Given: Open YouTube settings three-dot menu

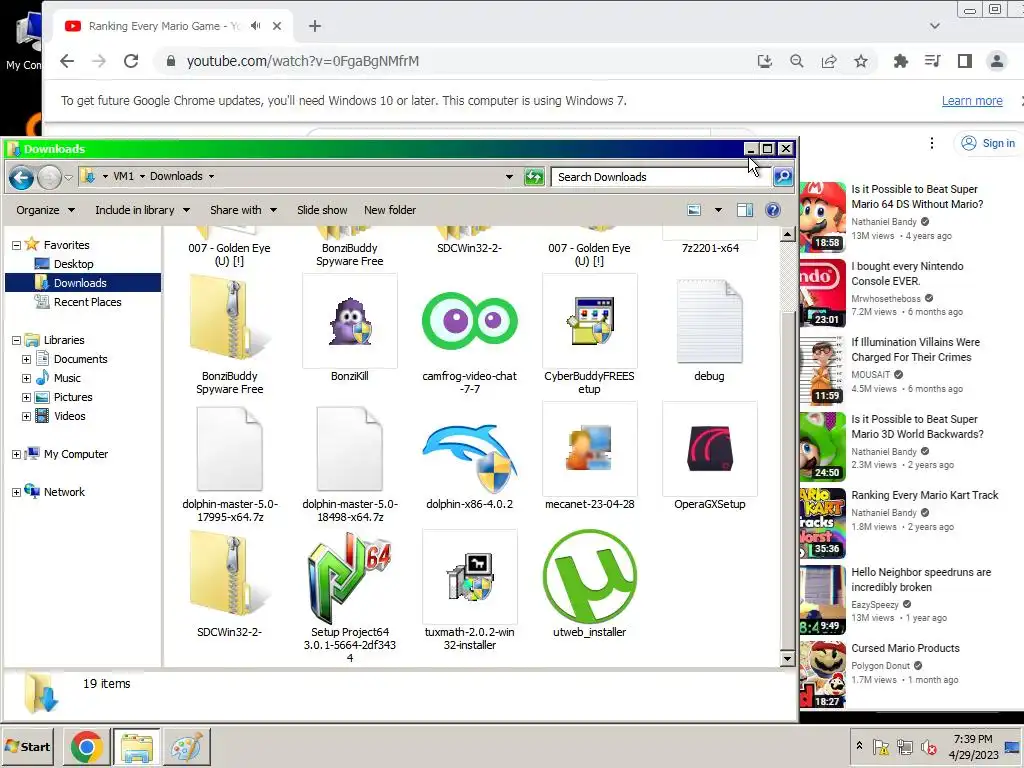Looking at the screenshot, I should coord(932,143).
